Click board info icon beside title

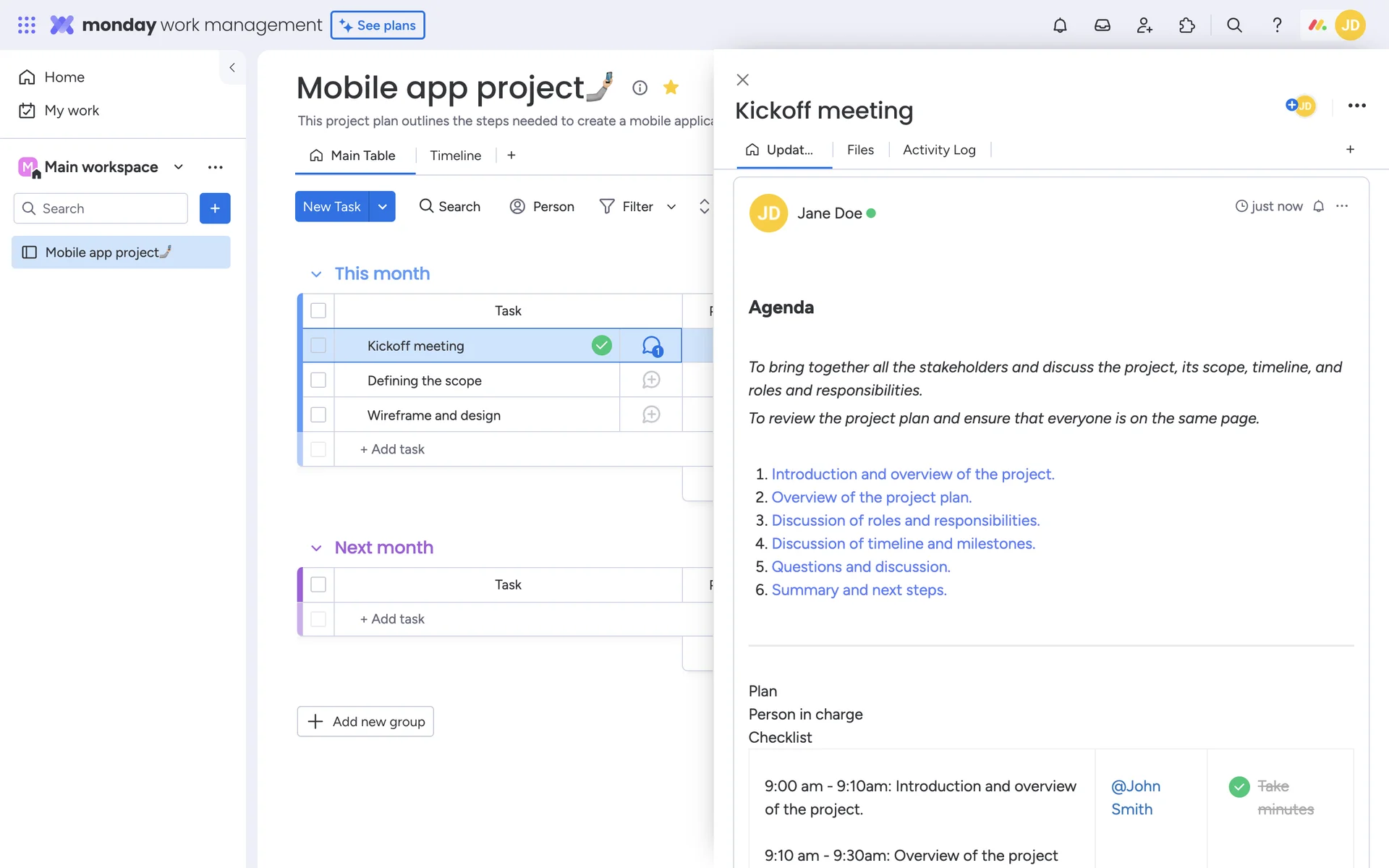pos(640,88)
